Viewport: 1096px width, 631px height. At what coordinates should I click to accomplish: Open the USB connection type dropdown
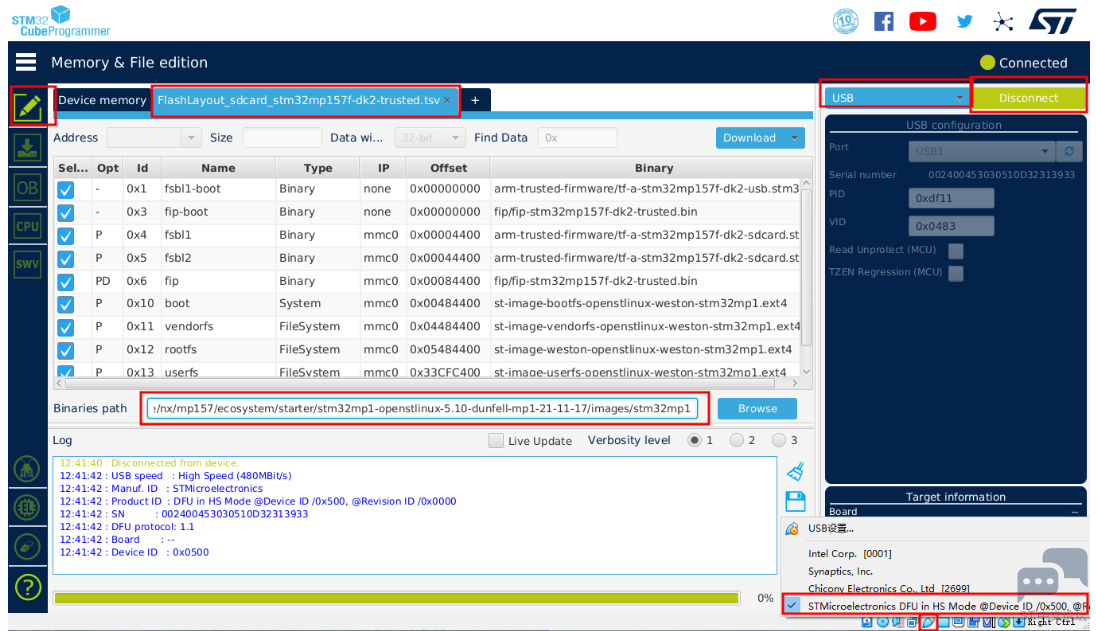coord(897,98)
